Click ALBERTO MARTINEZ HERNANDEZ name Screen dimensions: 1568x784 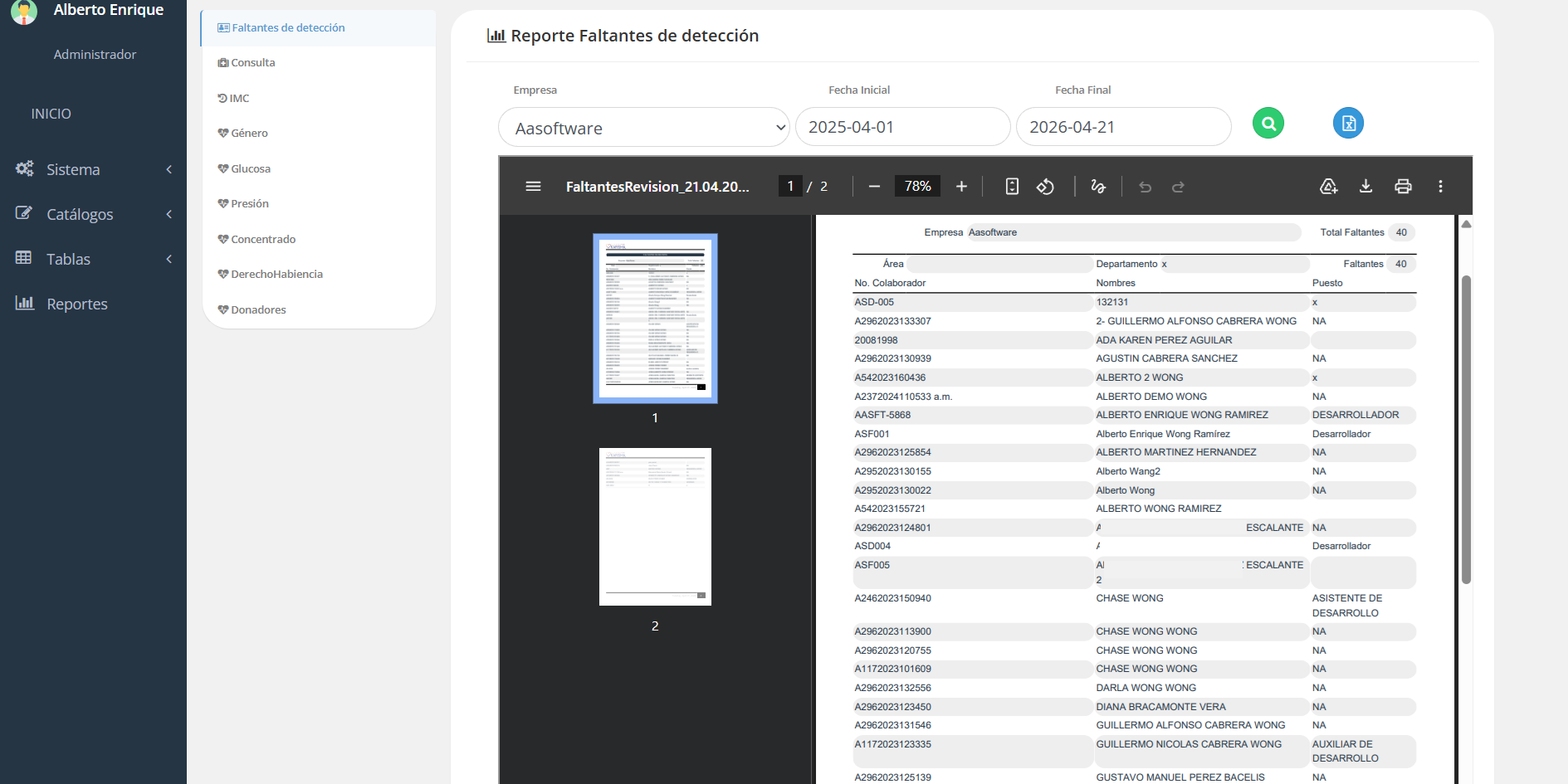1175,452
